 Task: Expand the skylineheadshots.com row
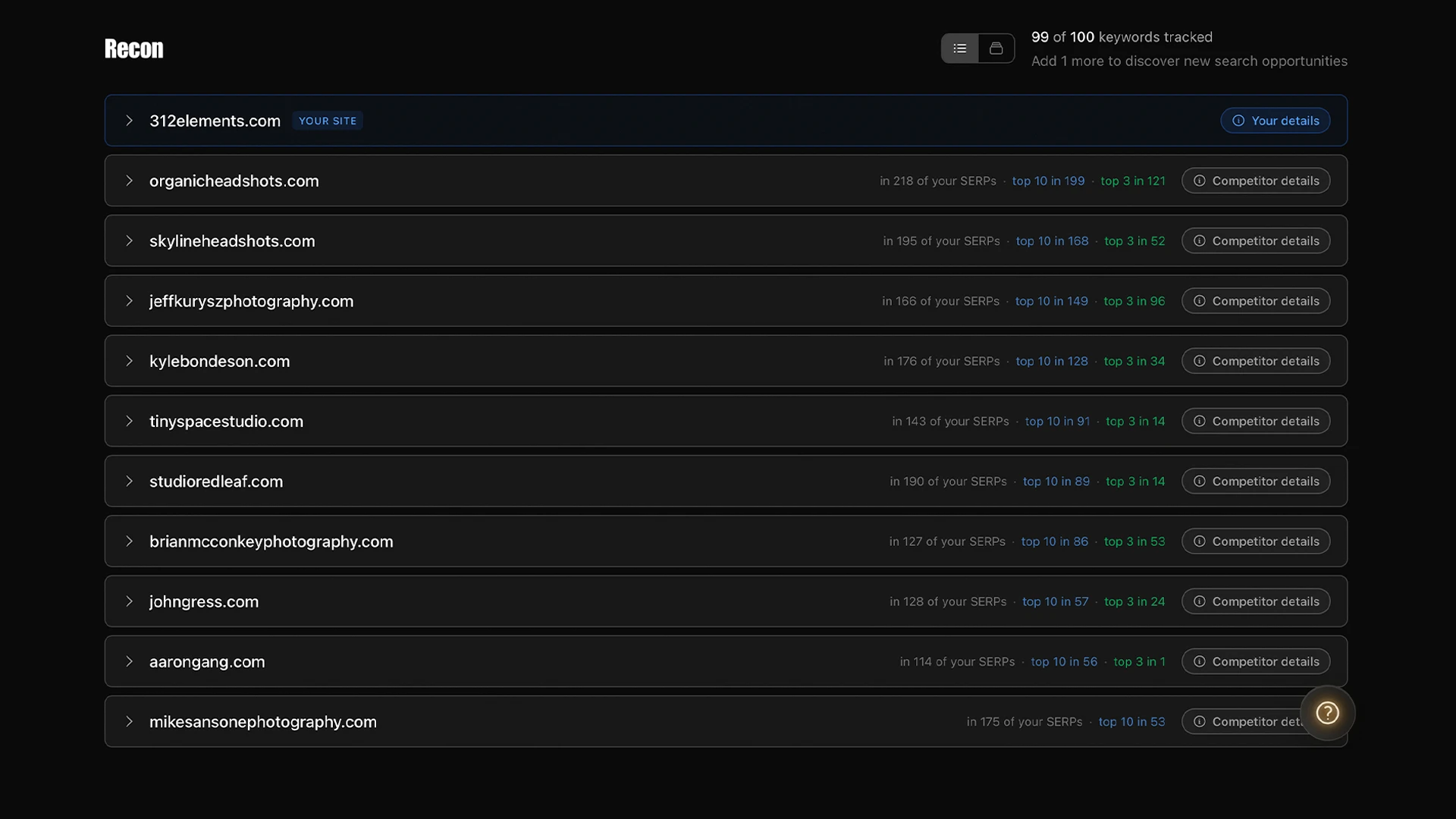tap(129, 240)
